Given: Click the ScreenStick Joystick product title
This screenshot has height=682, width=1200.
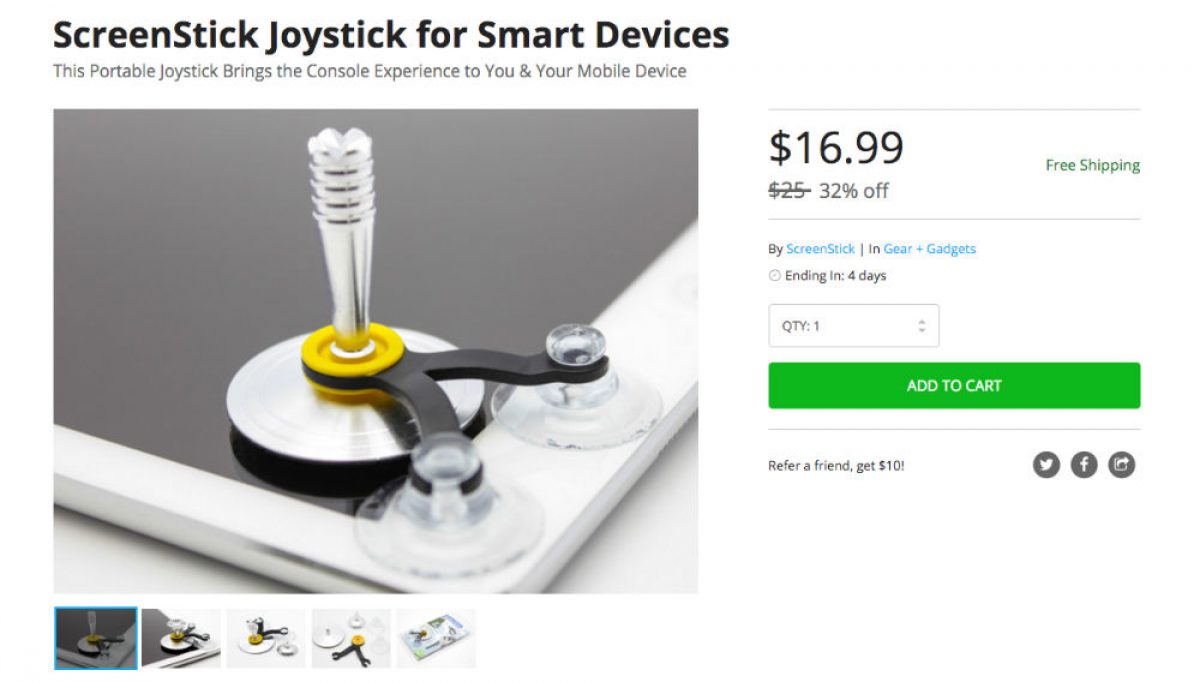Looking at the screenshot, I should [391, 36].
